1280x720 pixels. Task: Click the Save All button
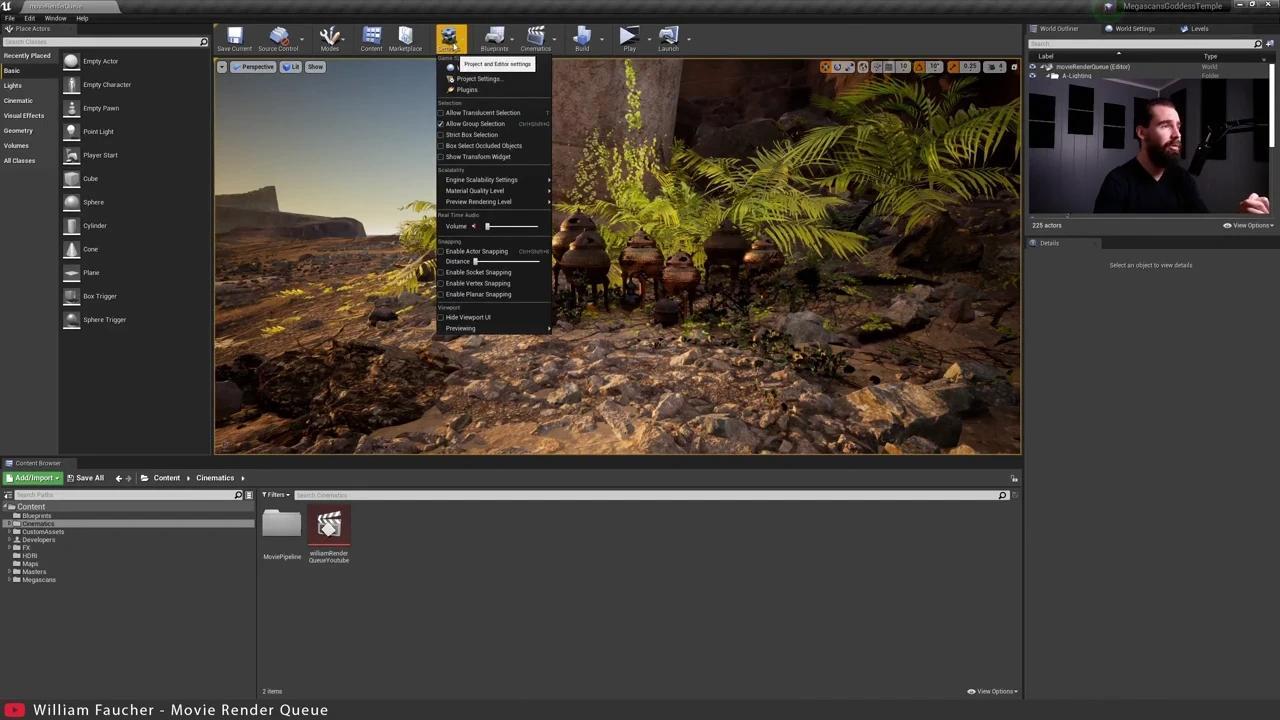88,477
